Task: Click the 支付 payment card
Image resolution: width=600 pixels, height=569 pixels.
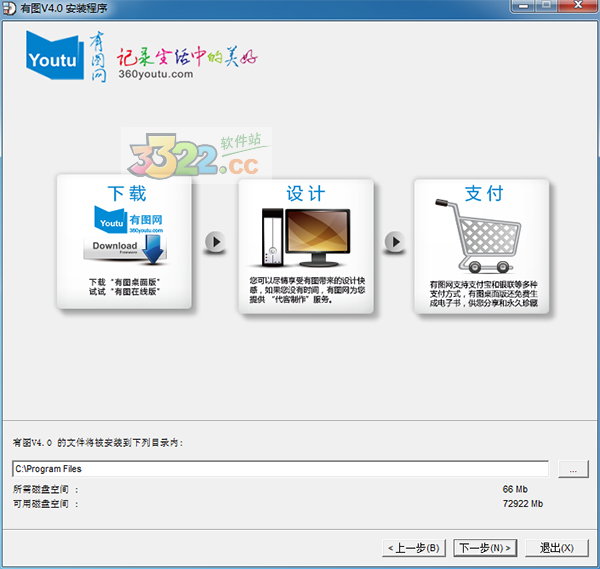Action: pos(481,246)
